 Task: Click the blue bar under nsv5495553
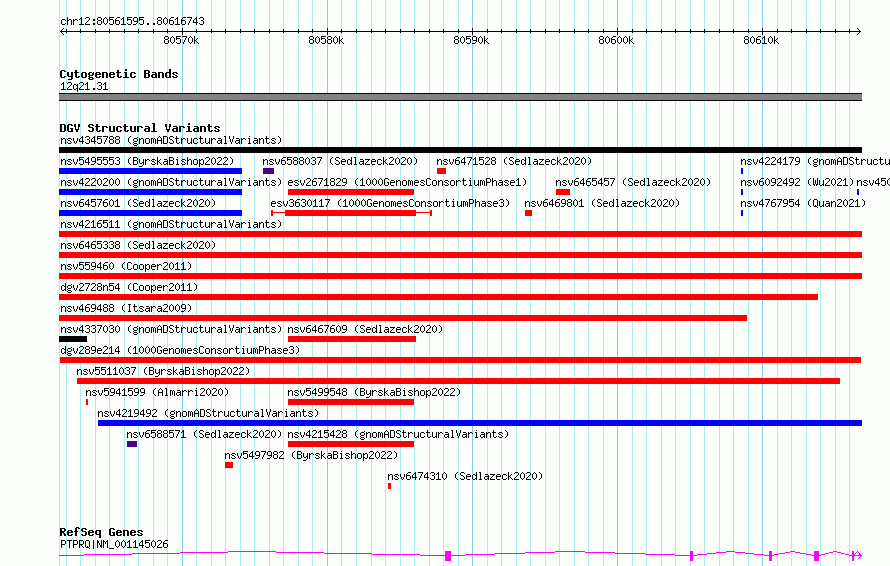[150, 171]
